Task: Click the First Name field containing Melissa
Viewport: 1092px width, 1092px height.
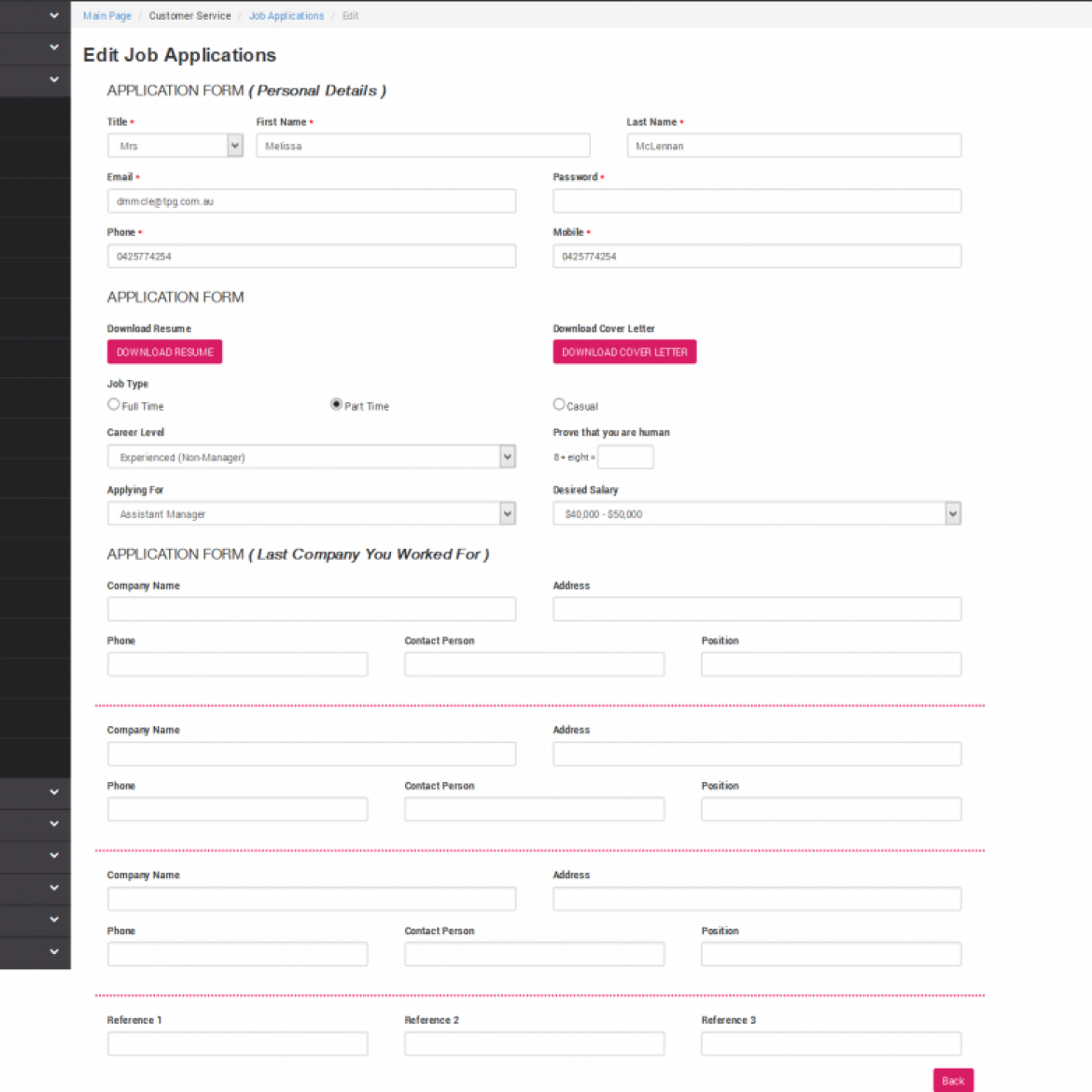Action: [x=423, y=146]
